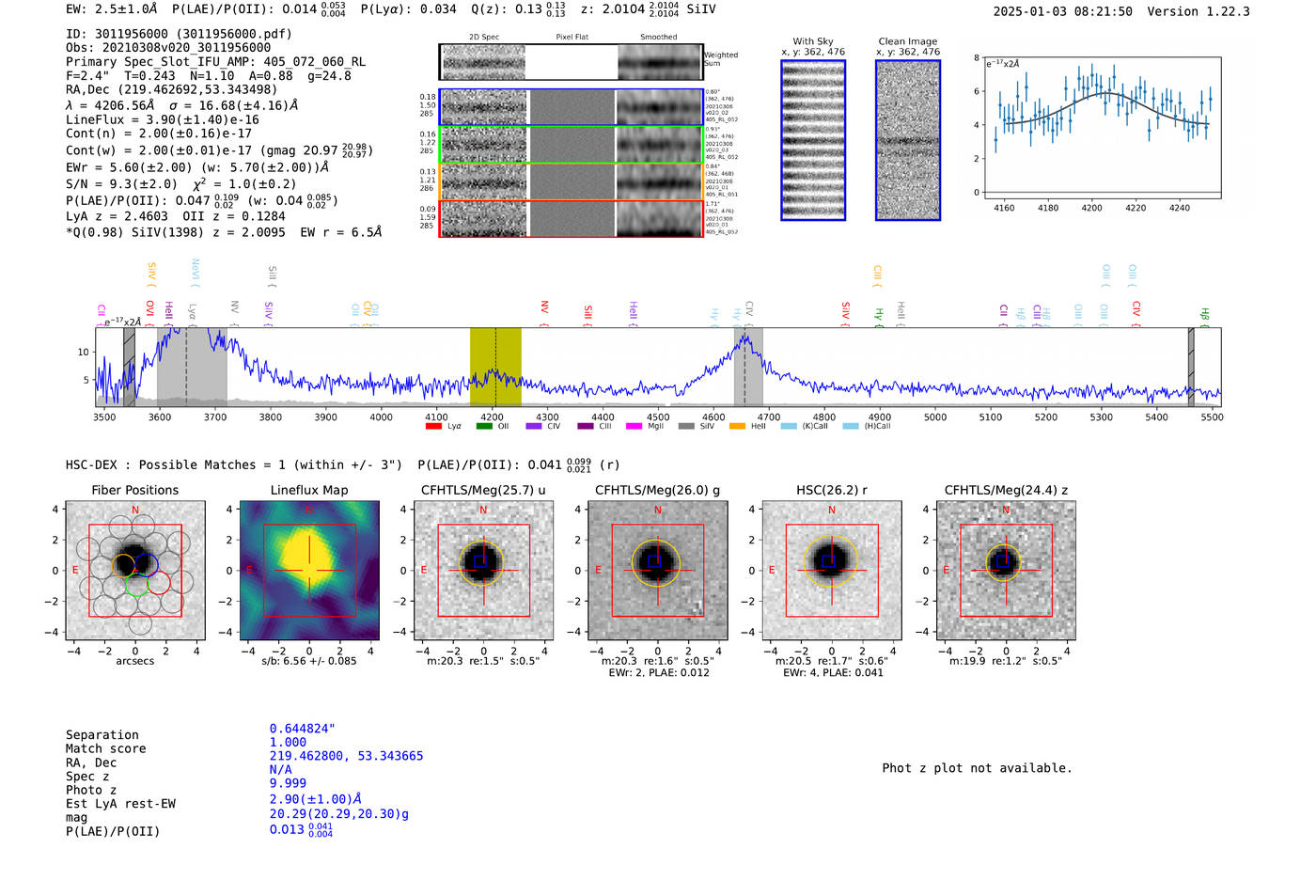The width and height of the screenshot is (1316, 896).
Task: Click the magenta MgII legend swatch
Action: click(635, 426)
